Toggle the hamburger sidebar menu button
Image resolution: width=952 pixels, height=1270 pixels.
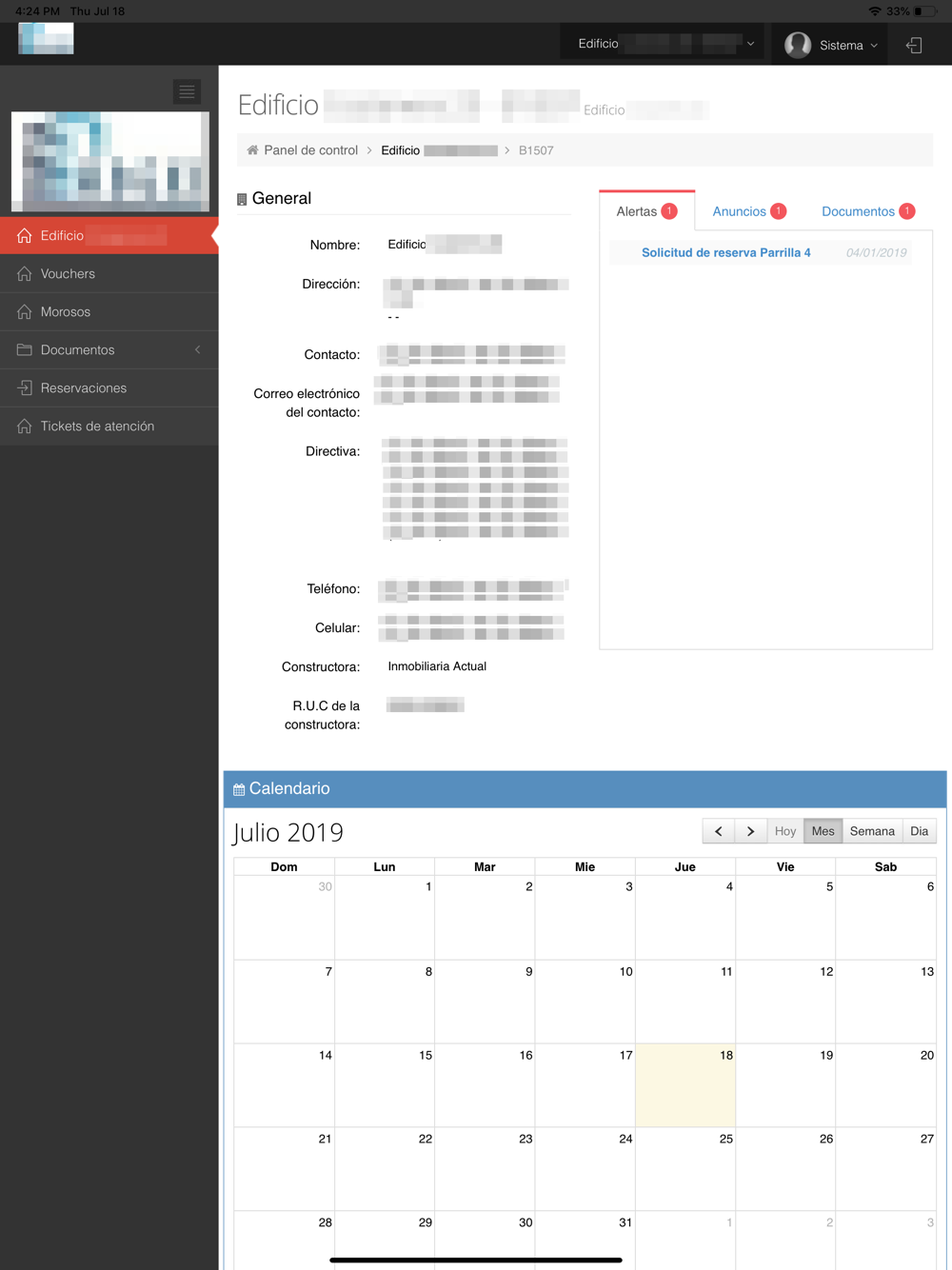point(187,91)
